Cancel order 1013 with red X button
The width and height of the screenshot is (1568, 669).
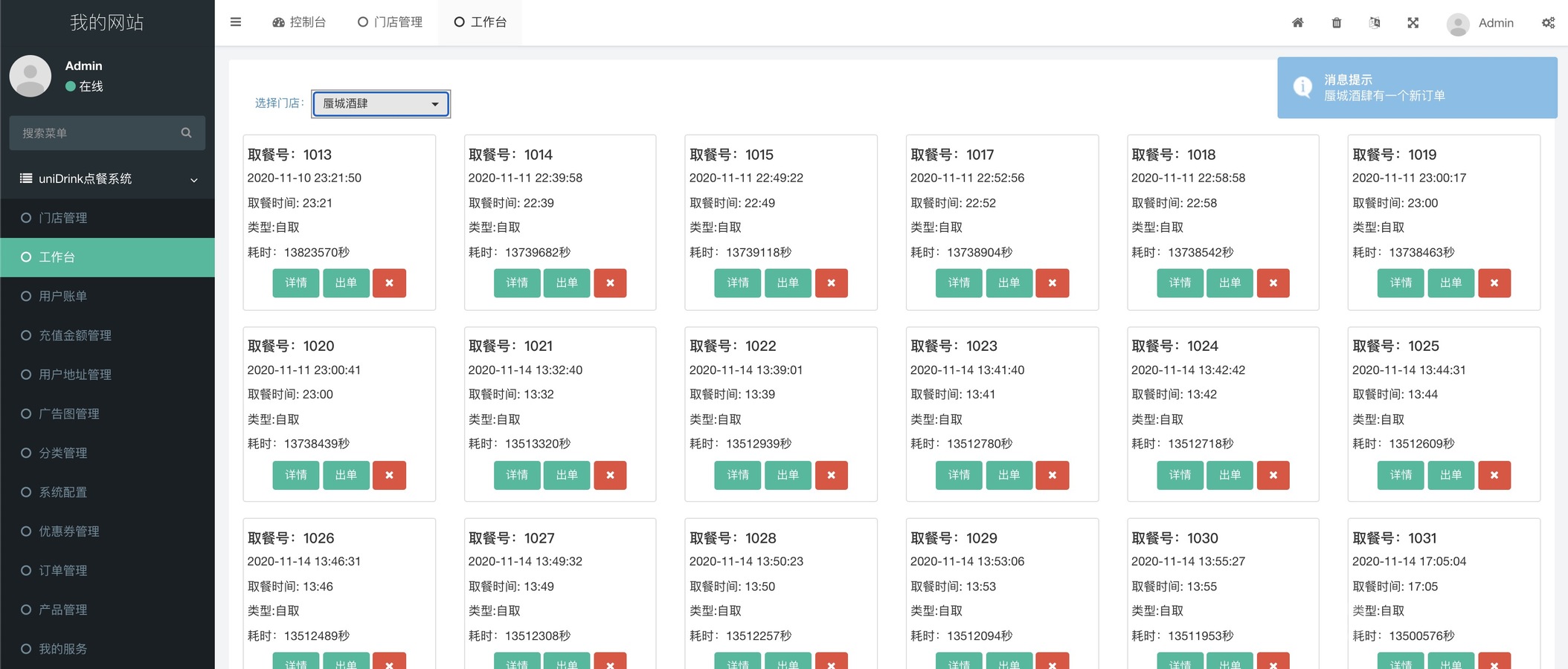pos(389,283)
